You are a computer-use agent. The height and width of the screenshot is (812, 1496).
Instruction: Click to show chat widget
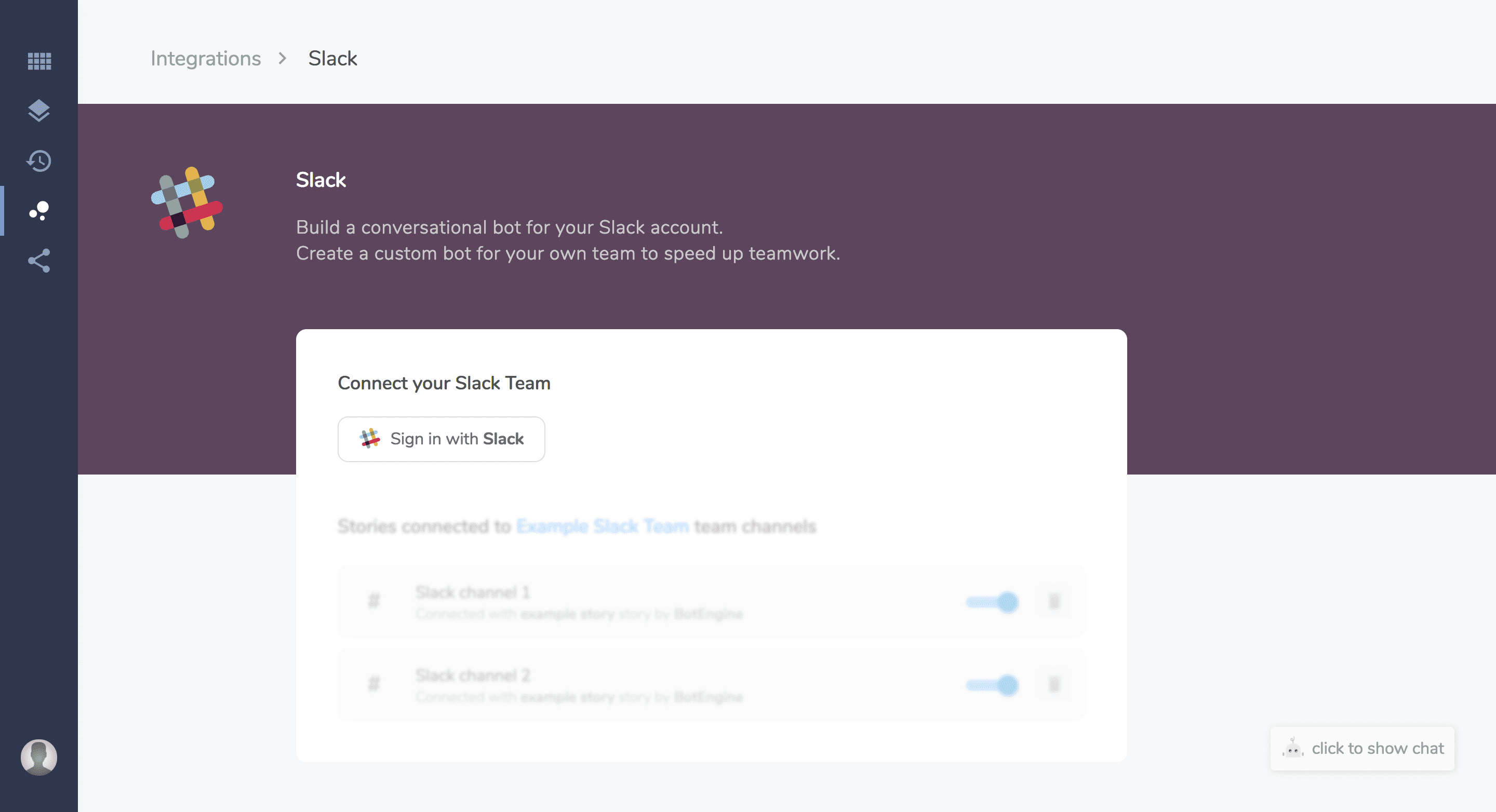pos(1363,748)
